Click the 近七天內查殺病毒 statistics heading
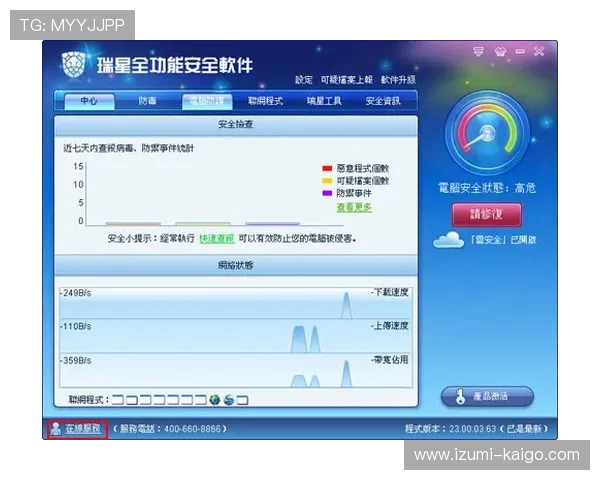The width and height of the screenshot is (600, 480). coord(129,148)
